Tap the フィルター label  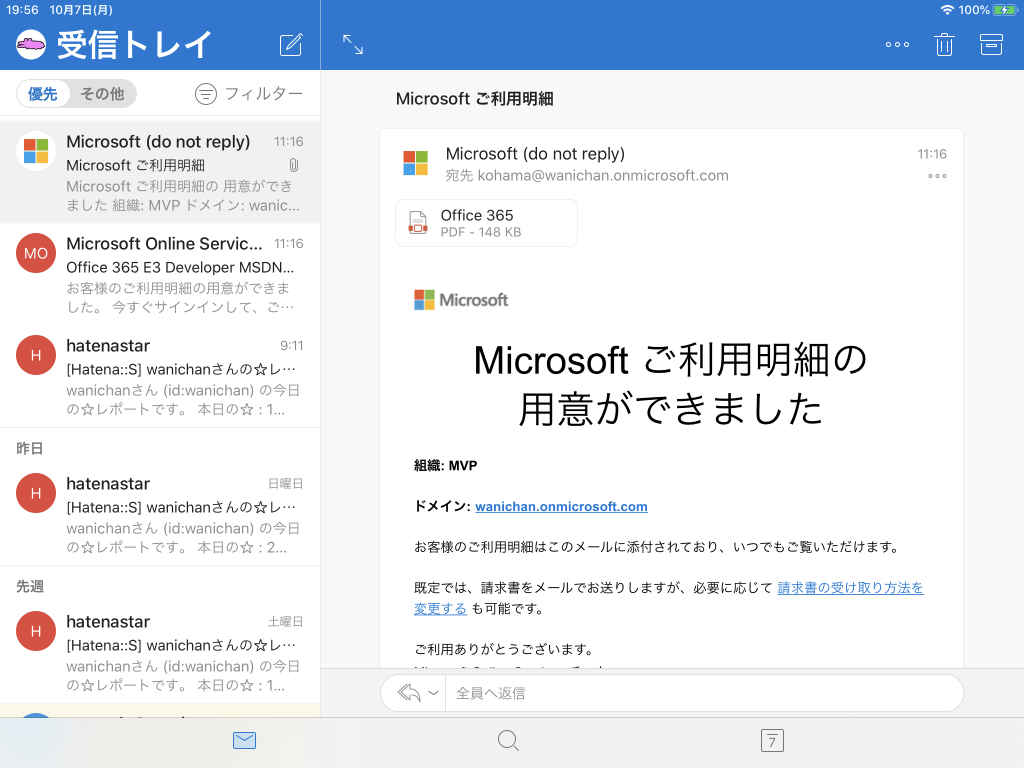tap(264, 94)
